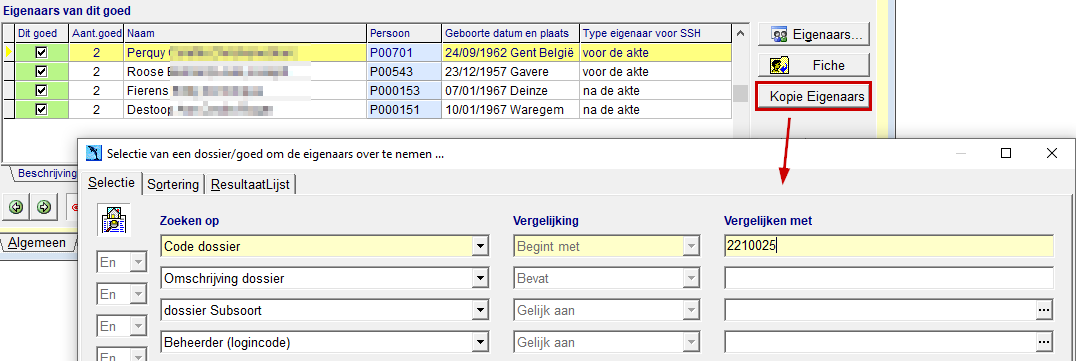Open 'Gelijk aan' dropdown for dossier Subsoort

point(691,310)
